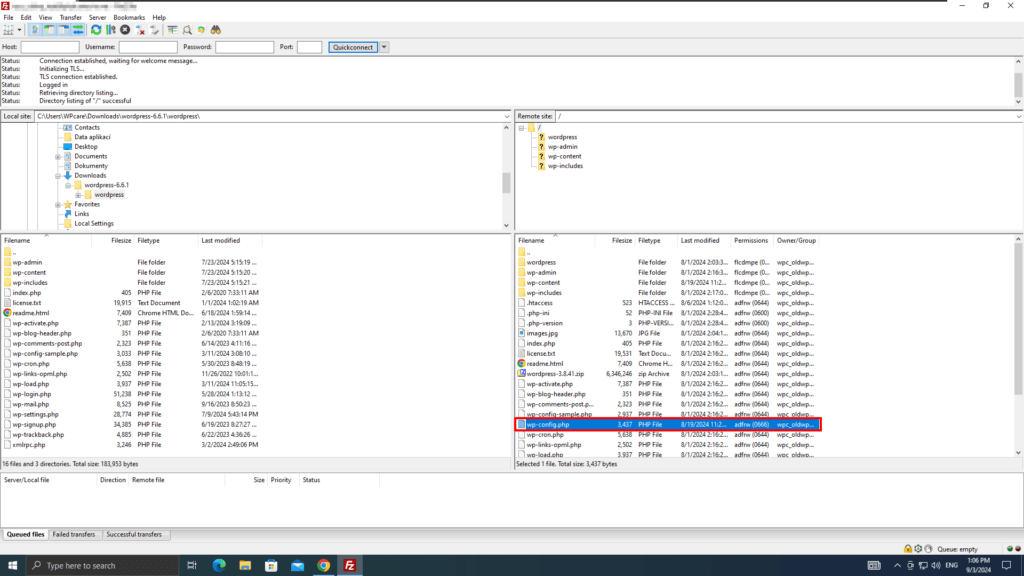Search remote files with binoculars icon

pos(216,30)
